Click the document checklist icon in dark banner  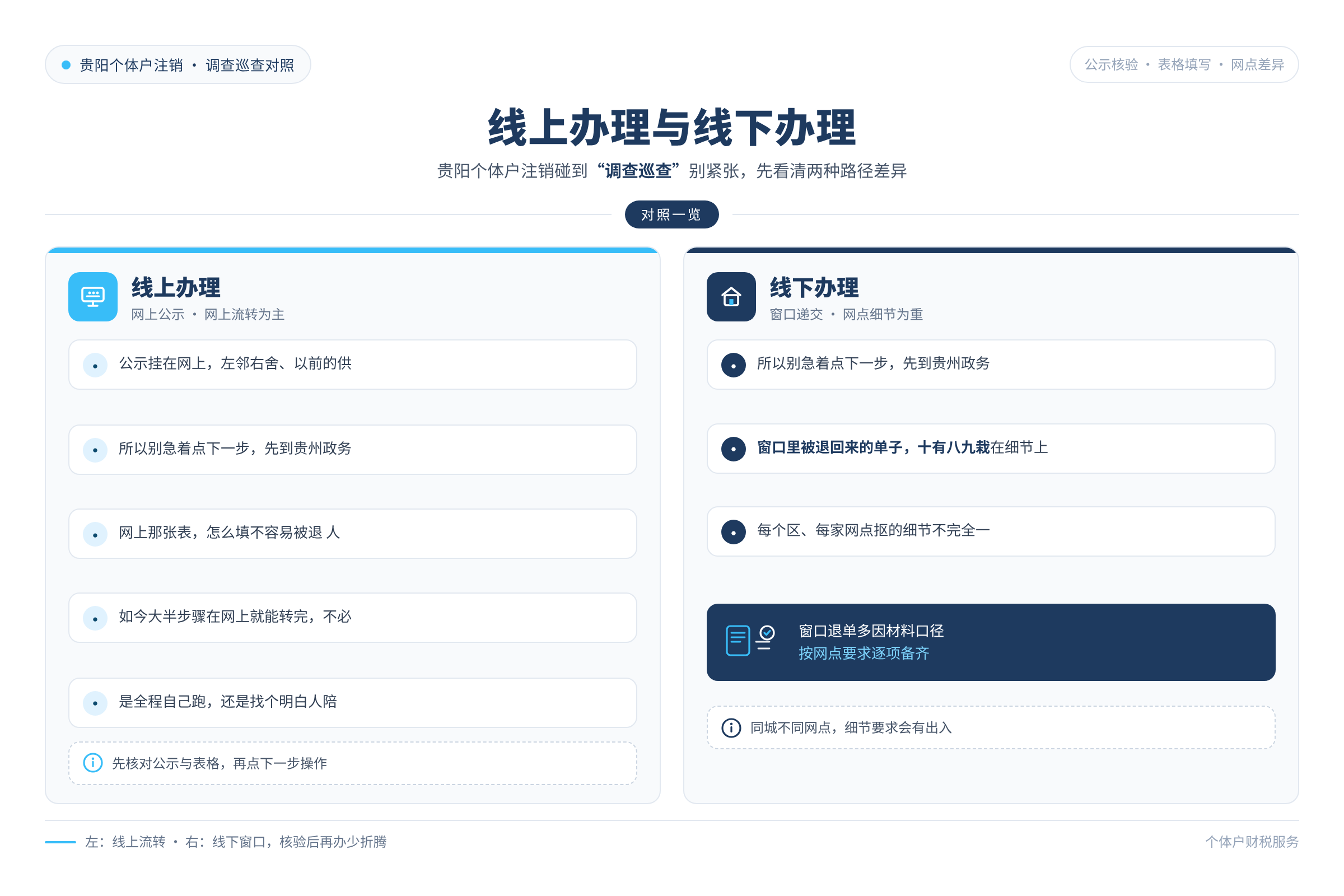point(750,641)
